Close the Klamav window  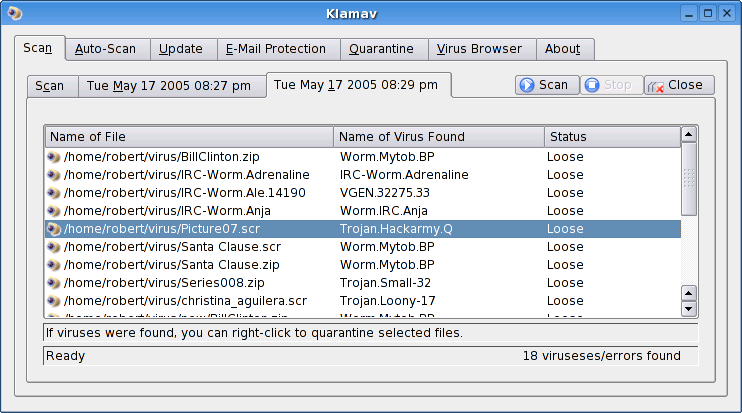point(727,13)
